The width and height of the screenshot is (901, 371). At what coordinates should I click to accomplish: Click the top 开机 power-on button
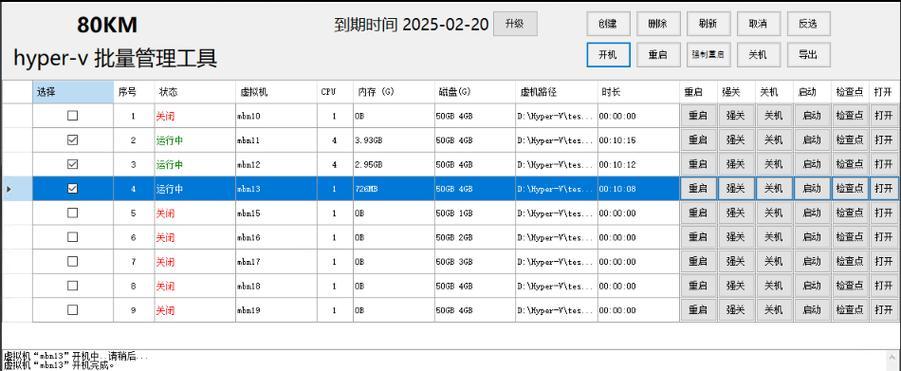click(x=608, y=55)
